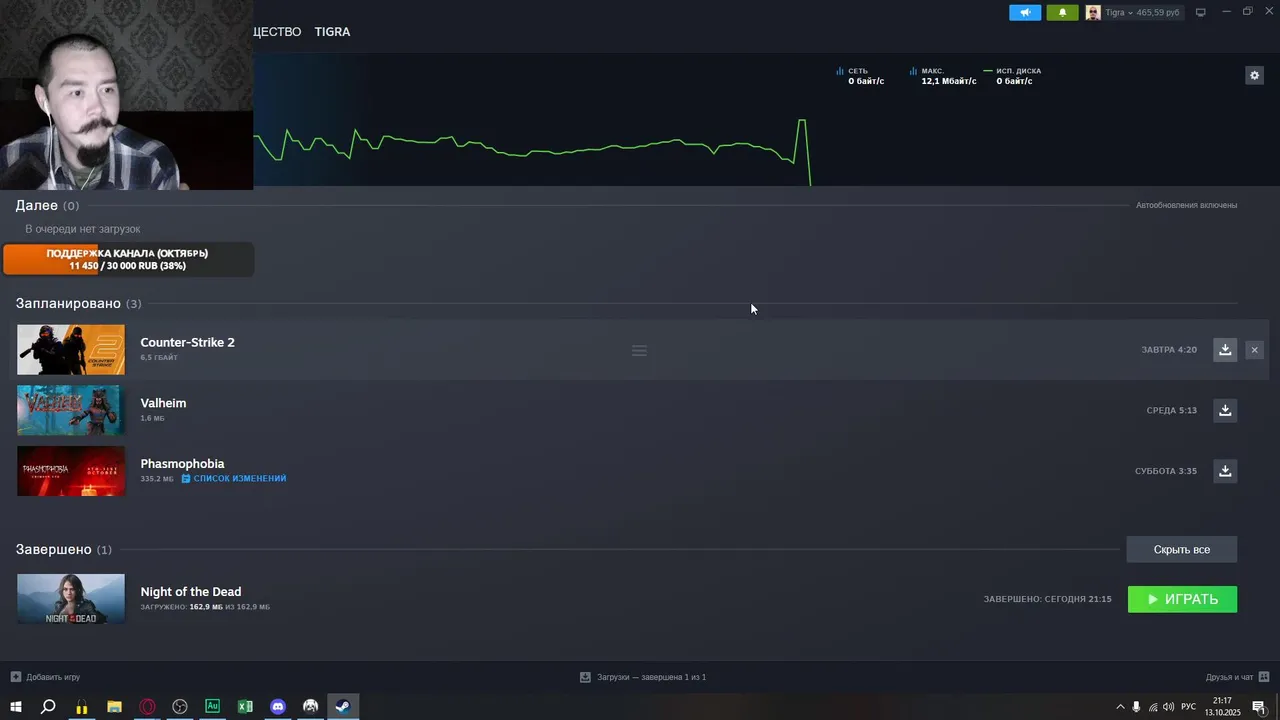The width and height of the screenshot is (1280, 720).
Task: Open Excel from taskbar
Action: click(245, 707)
